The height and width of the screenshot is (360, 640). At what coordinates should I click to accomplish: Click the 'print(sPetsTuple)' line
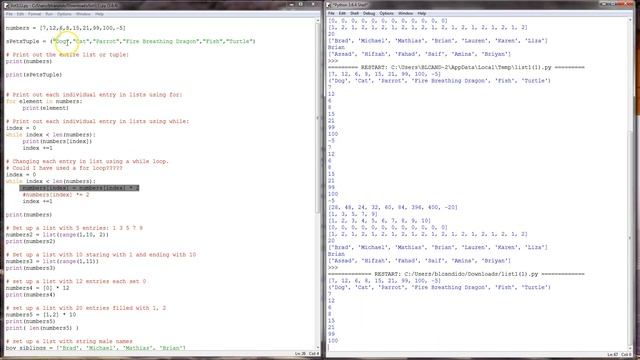[x=34, y=75]
